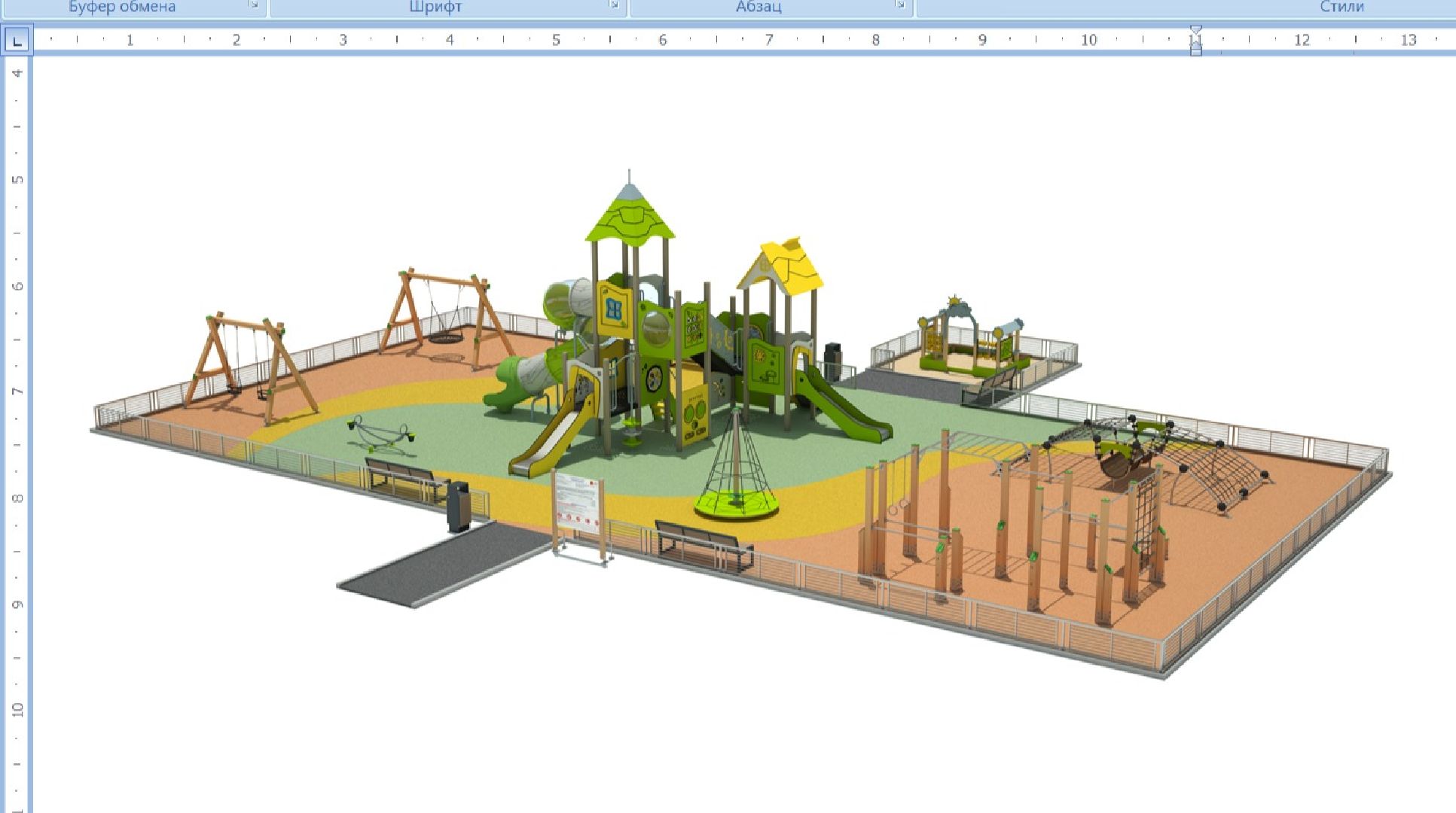Click the first line indent marker
The image size is (1456, 813).
(1195, 30)
